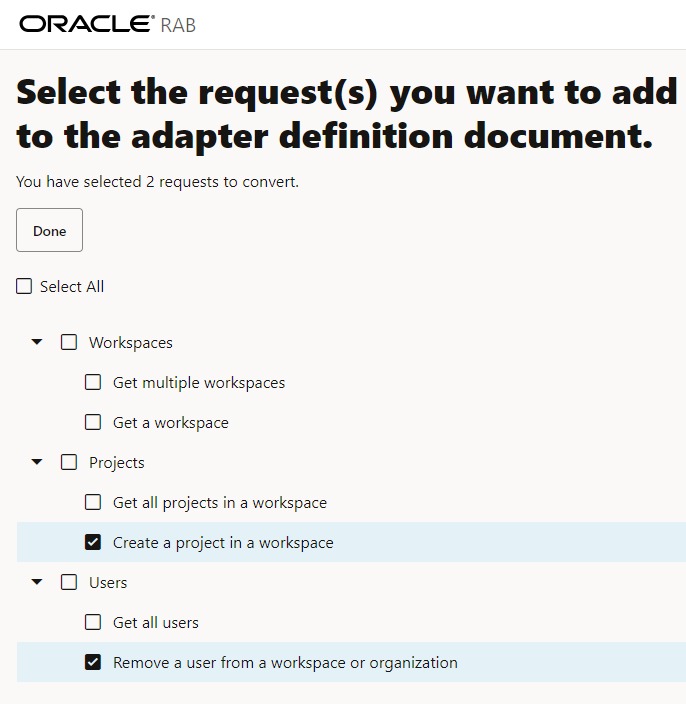Select the Workspaces tree label
686x704 pixels.
[131, 343]
